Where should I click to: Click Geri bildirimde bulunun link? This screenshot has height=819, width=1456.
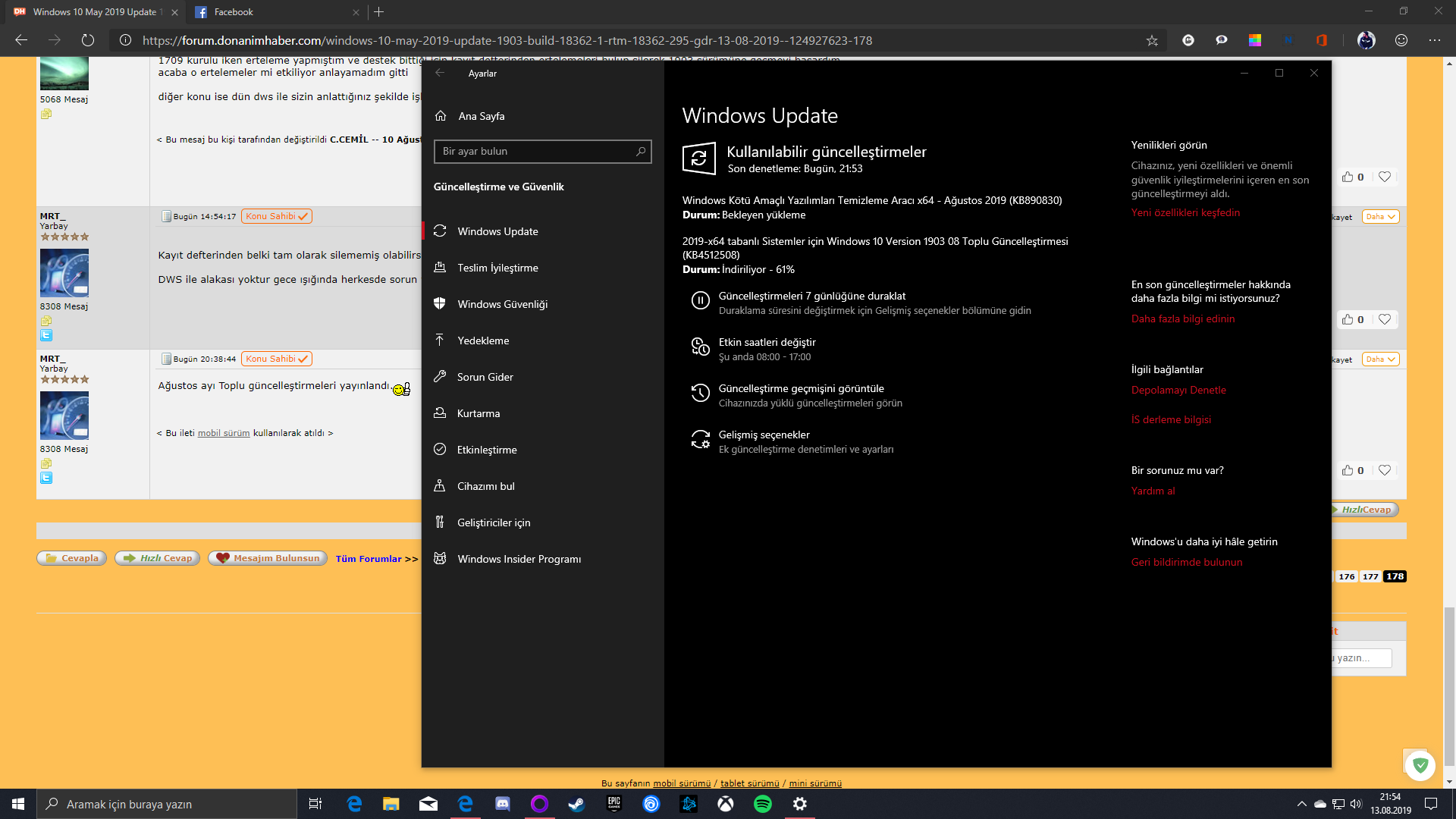click(x=1187, y=562)
